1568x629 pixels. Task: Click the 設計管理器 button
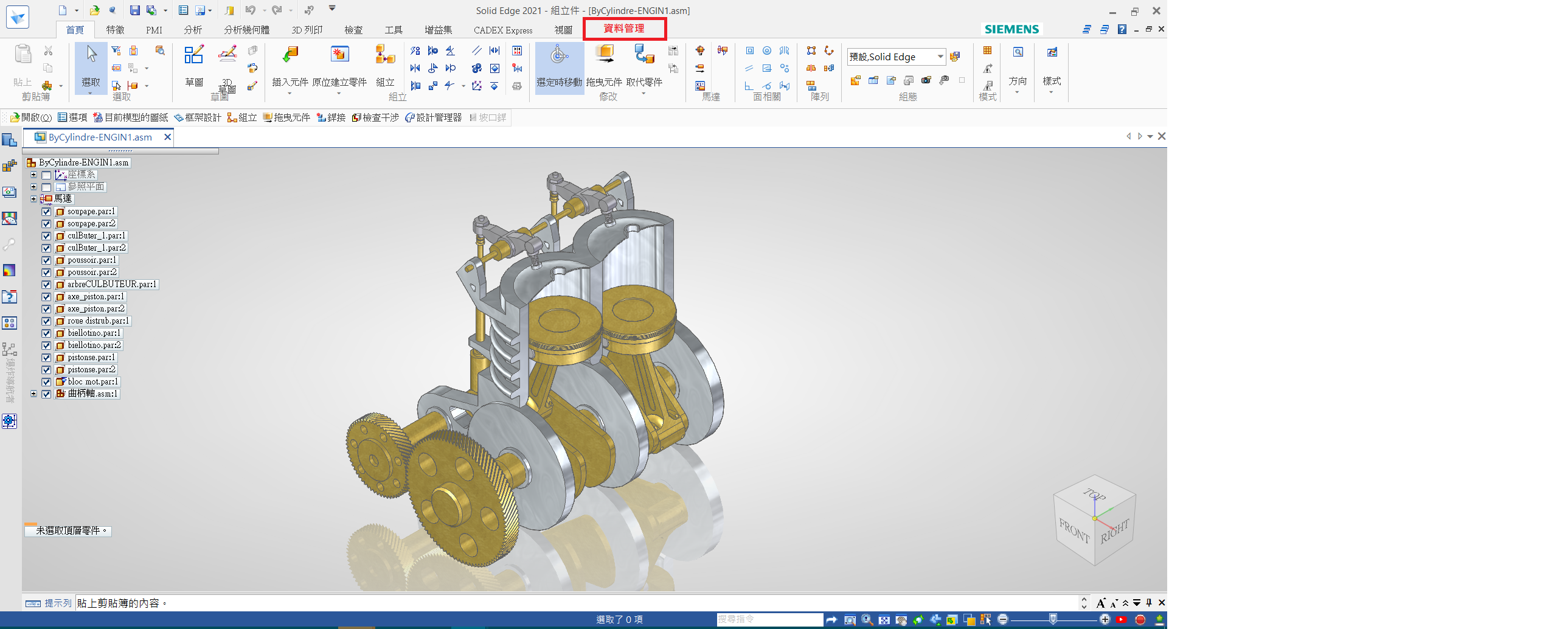[x=434, y=117]
